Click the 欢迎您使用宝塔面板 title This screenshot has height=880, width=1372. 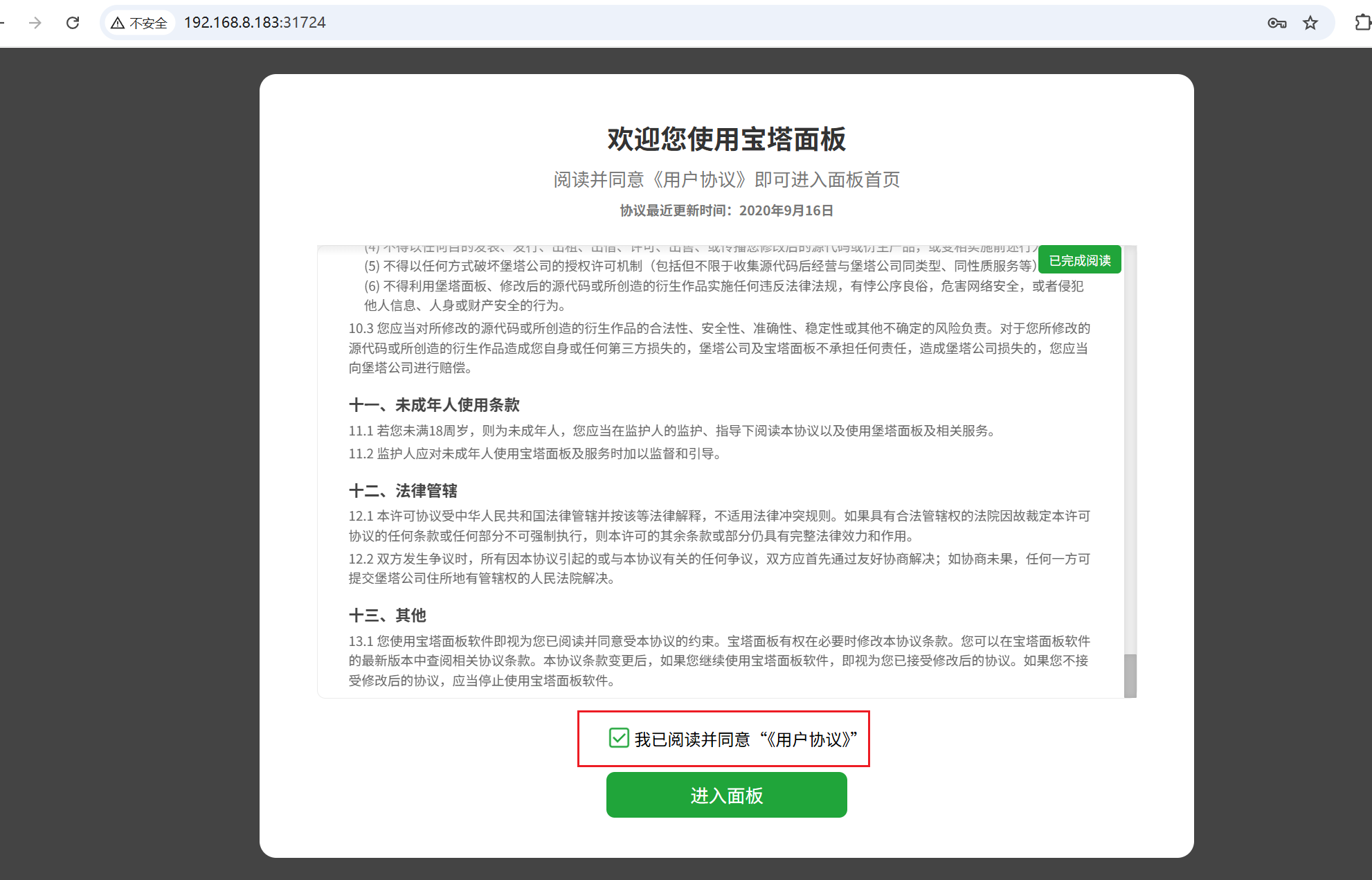726,139
